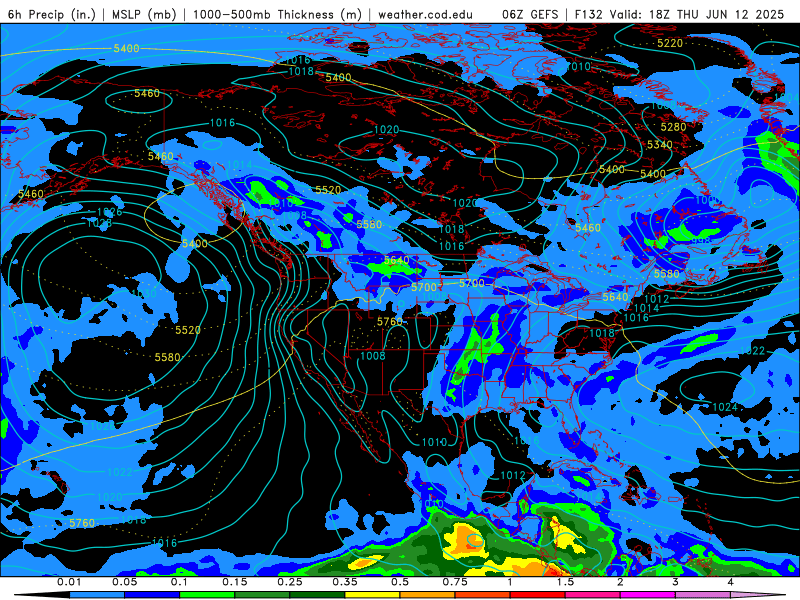Click the '0.05' legend value
The height and width of the screenshot is (600, 800).
tap(124, 582)
